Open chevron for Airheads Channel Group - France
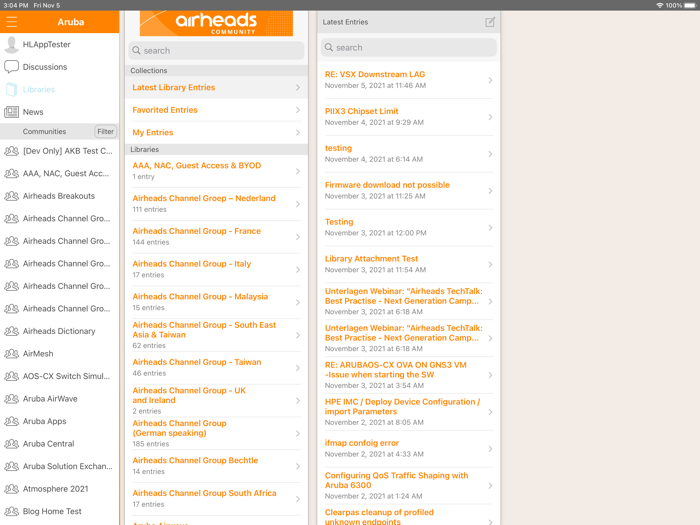700x525 pixels. click(298, 237)
